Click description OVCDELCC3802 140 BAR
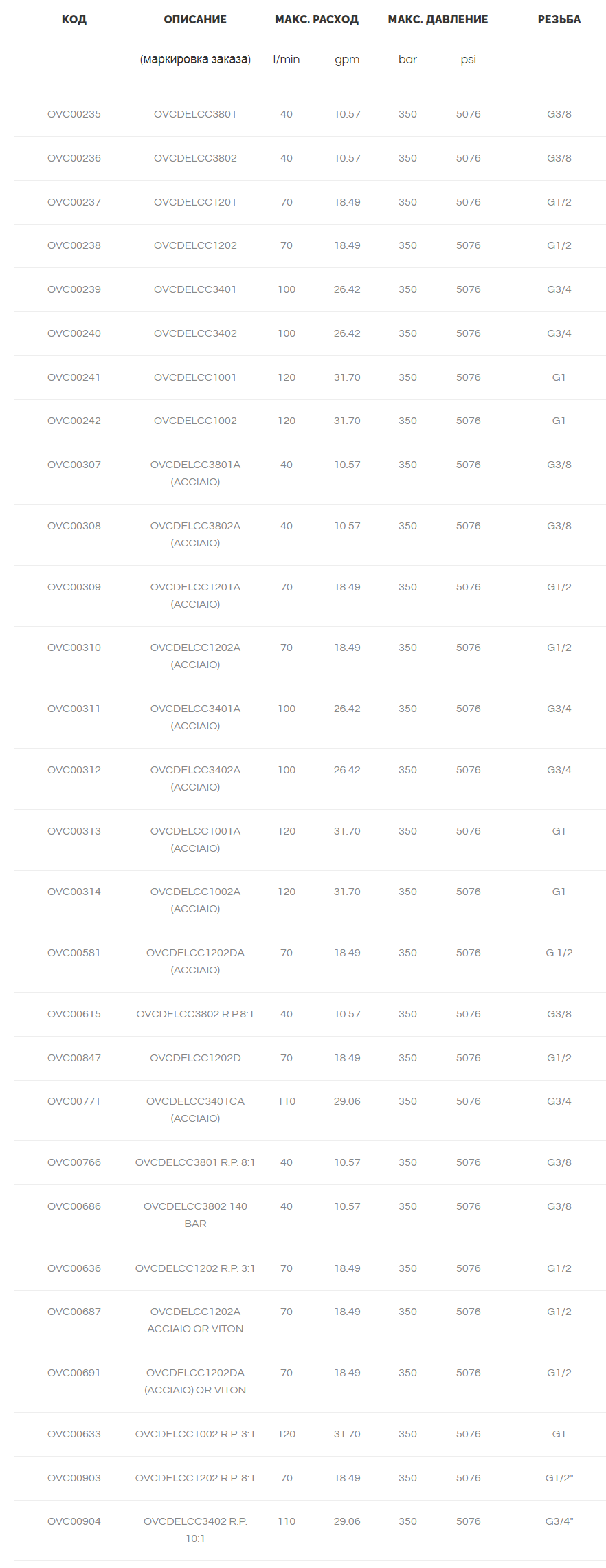The image size is (606, 1568). pos(195,1215)
